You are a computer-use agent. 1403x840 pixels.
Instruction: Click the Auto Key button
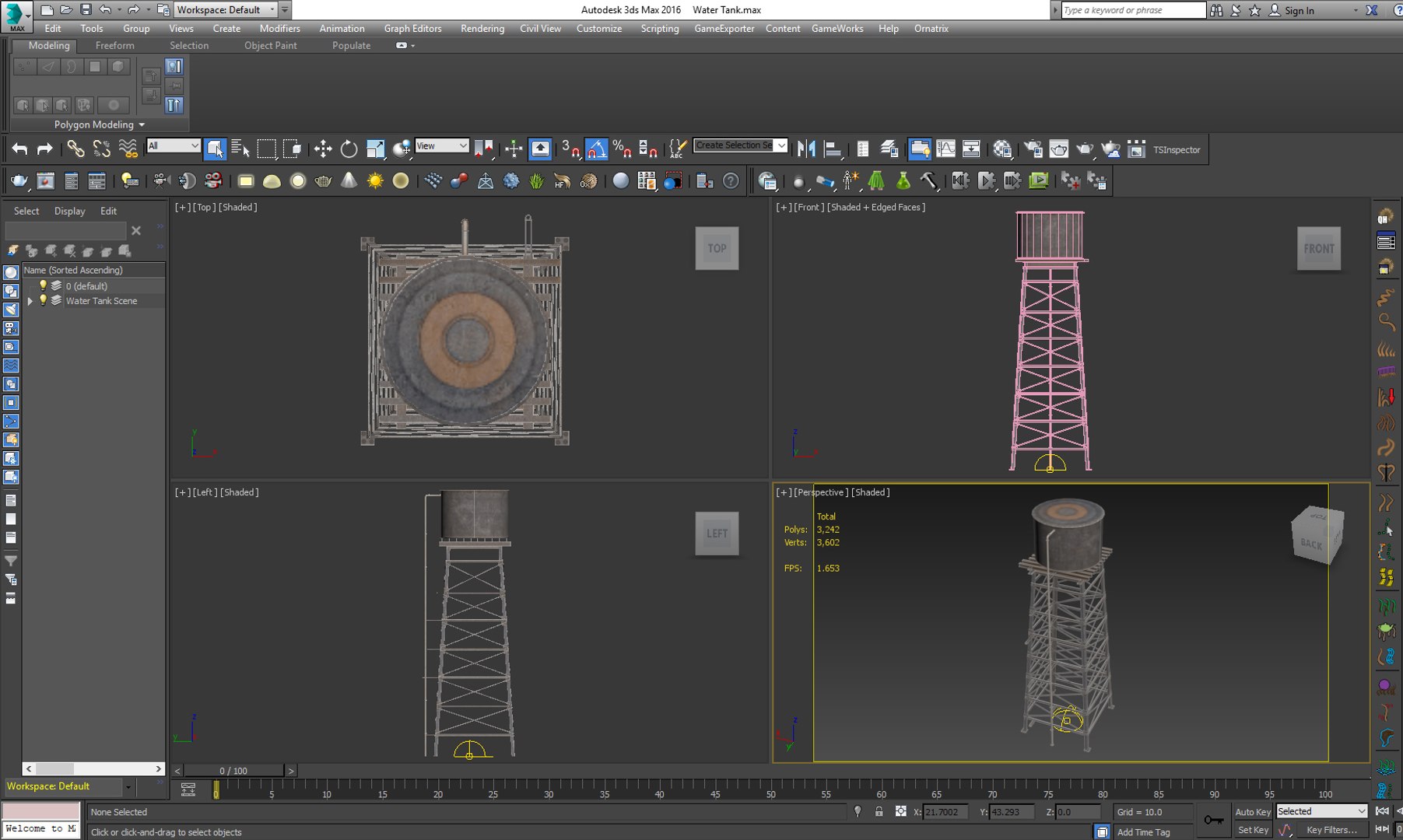(1252, 811)
